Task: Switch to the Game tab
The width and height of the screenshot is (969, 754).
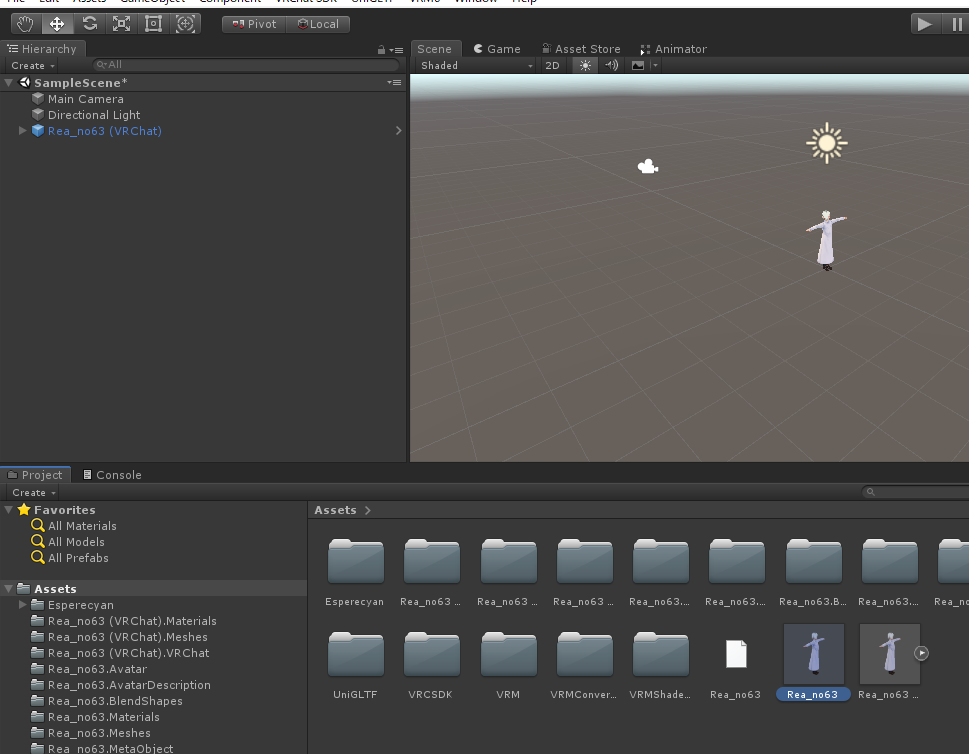Action: pos(497,49)
